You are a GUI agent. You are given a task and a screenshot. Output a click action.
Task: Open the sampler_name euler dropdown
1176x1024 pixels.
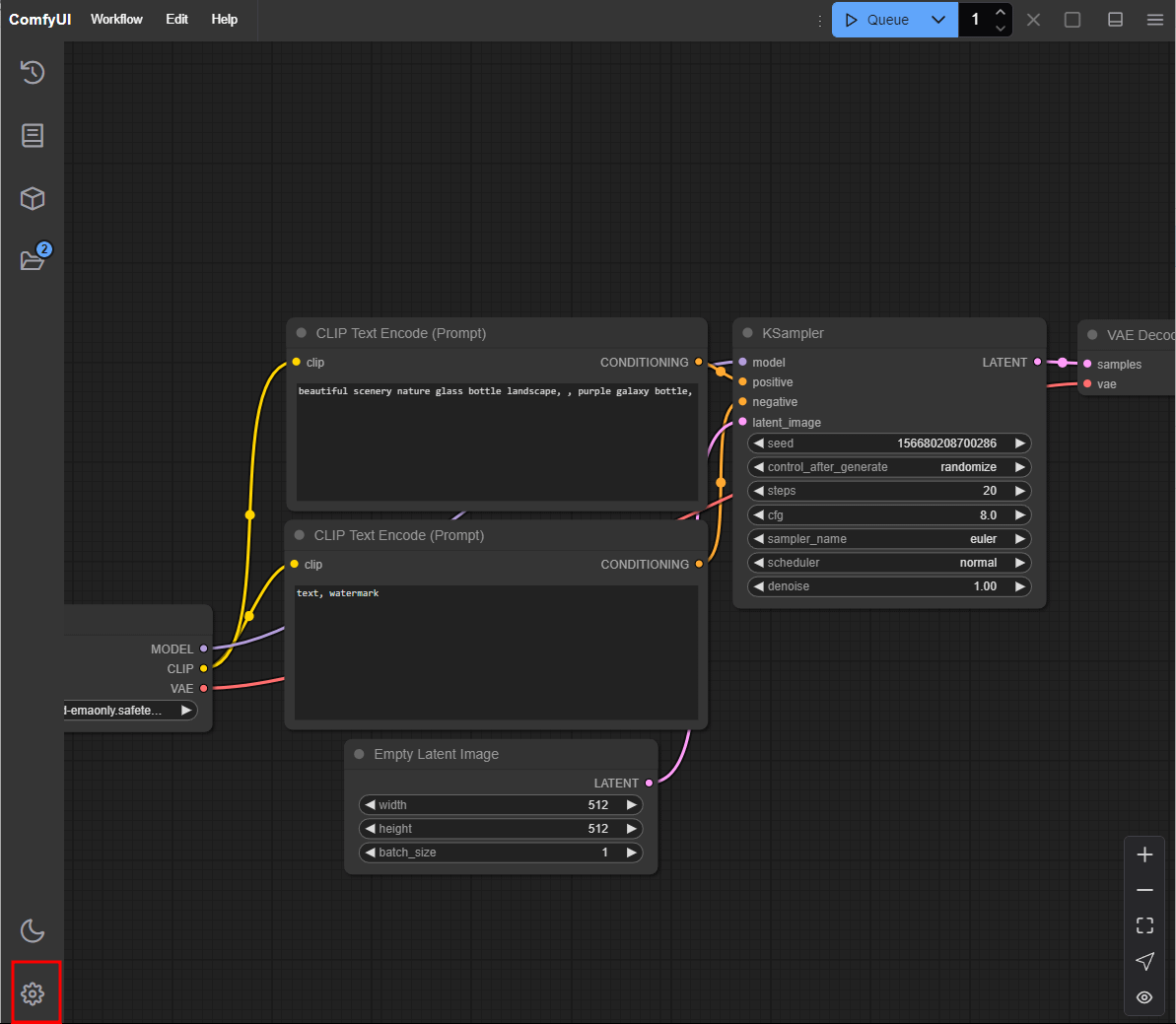[889, 539]
